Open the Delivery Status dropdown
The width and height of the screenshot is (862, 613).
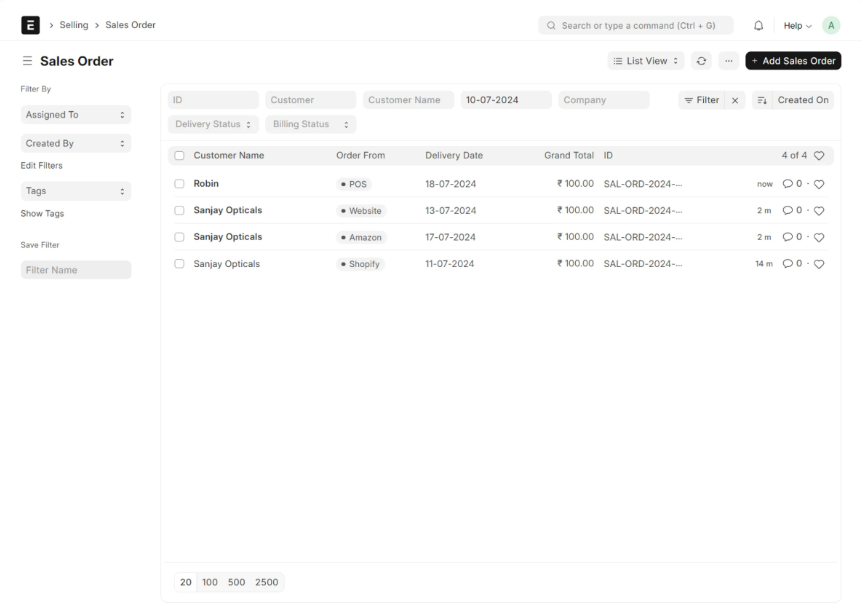[213, 125]
